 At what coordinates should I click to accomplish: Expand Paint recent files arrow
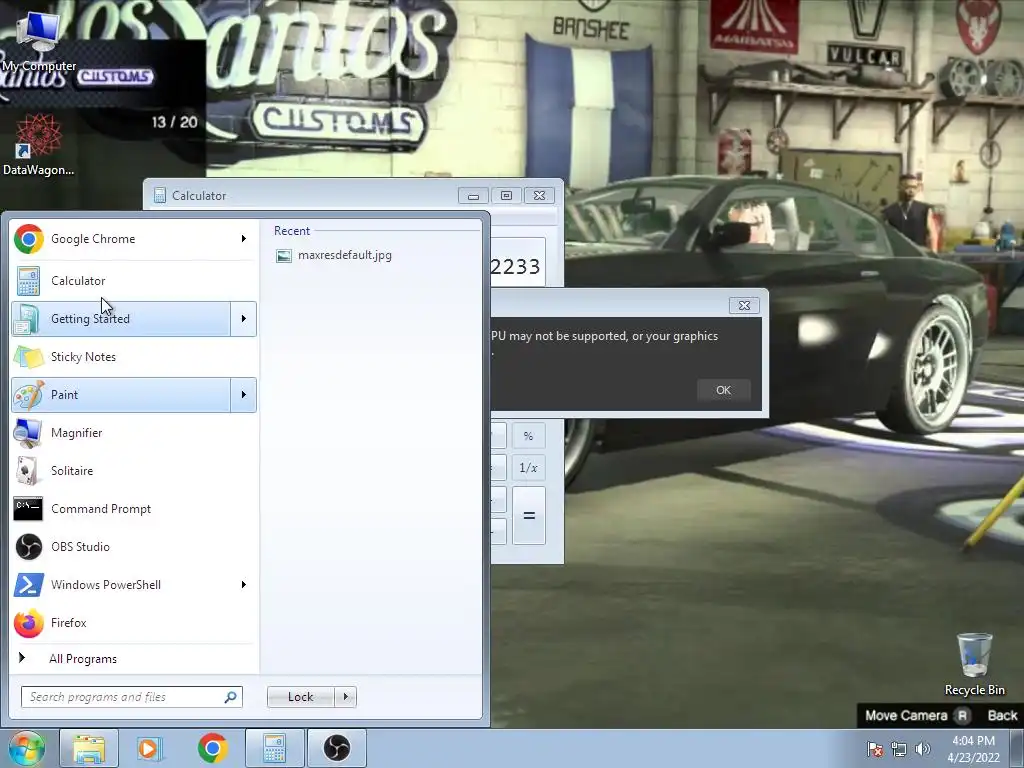click(244, 394)
